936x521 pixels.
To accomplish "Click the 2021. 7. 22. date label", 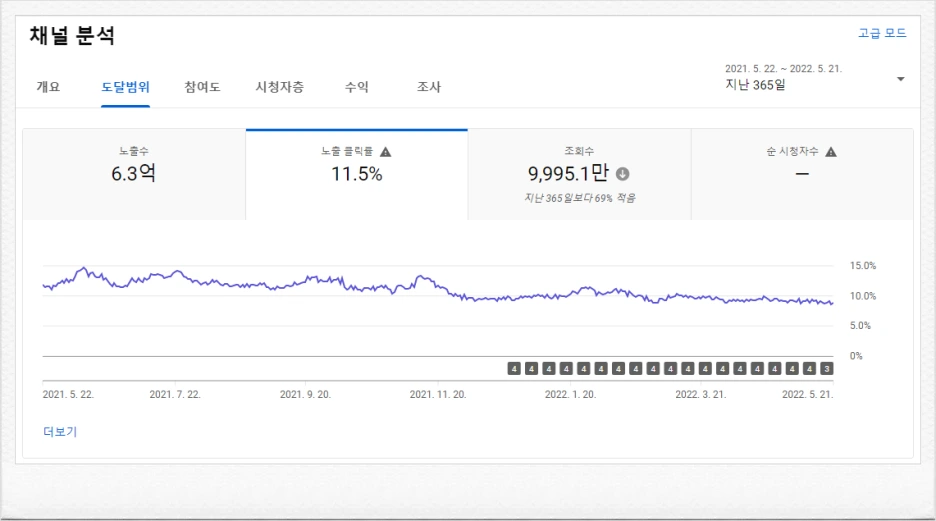I will [175, 394].
